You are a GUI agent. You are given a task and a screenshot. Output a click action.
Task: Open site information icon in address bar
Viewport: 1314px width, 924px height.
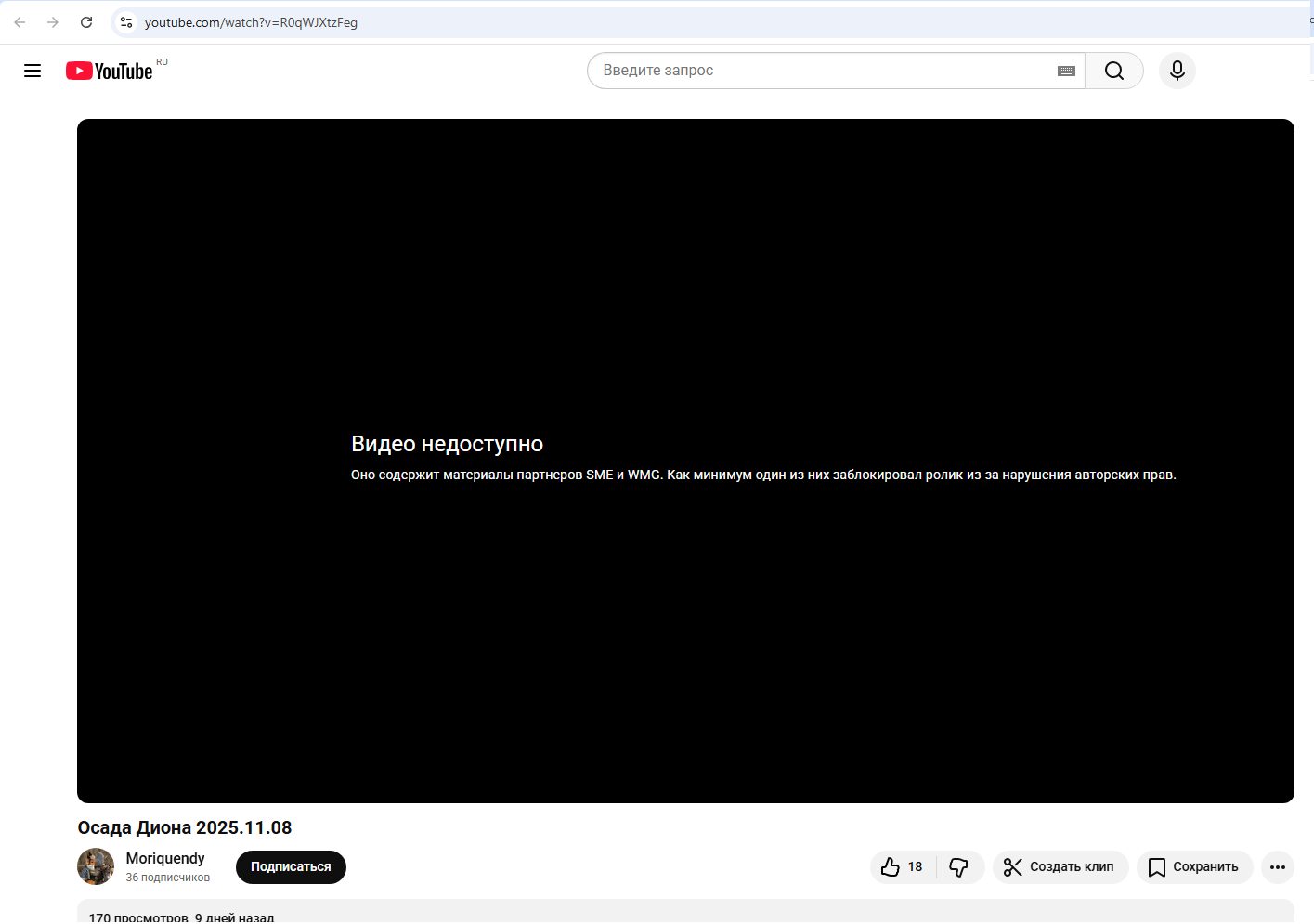coord(126,22)
